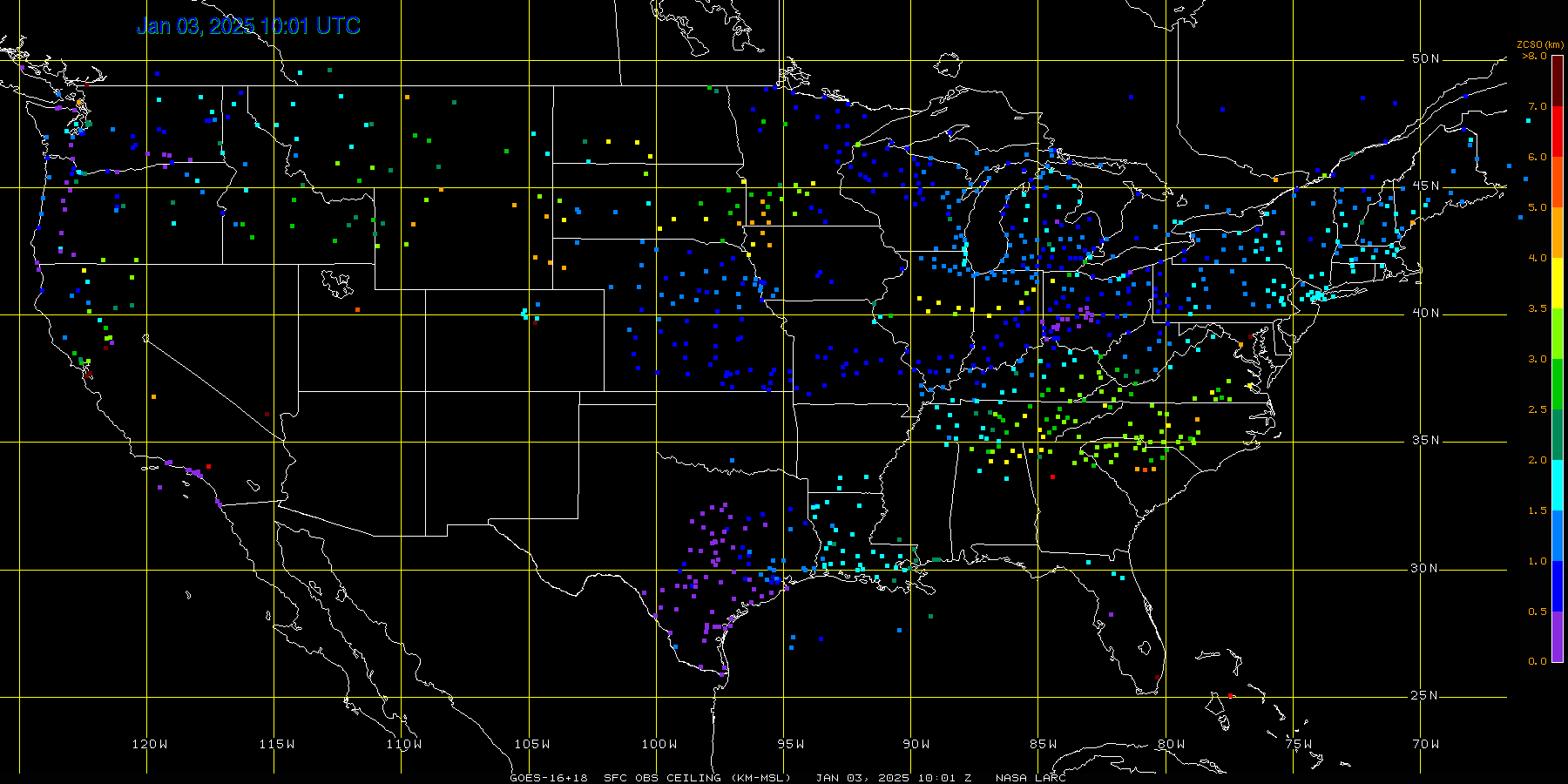
Task: Click the 3.5 legend value
Action: pos(1538,308)
